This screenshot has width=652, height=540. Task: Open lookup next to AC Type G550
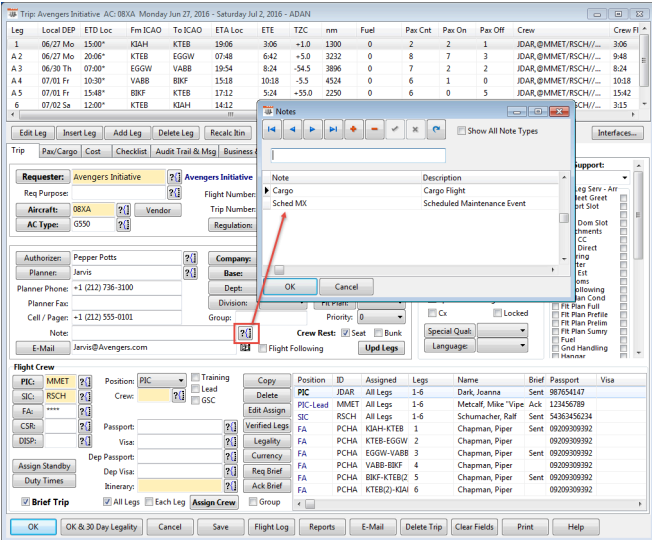(x=123, y=225)
